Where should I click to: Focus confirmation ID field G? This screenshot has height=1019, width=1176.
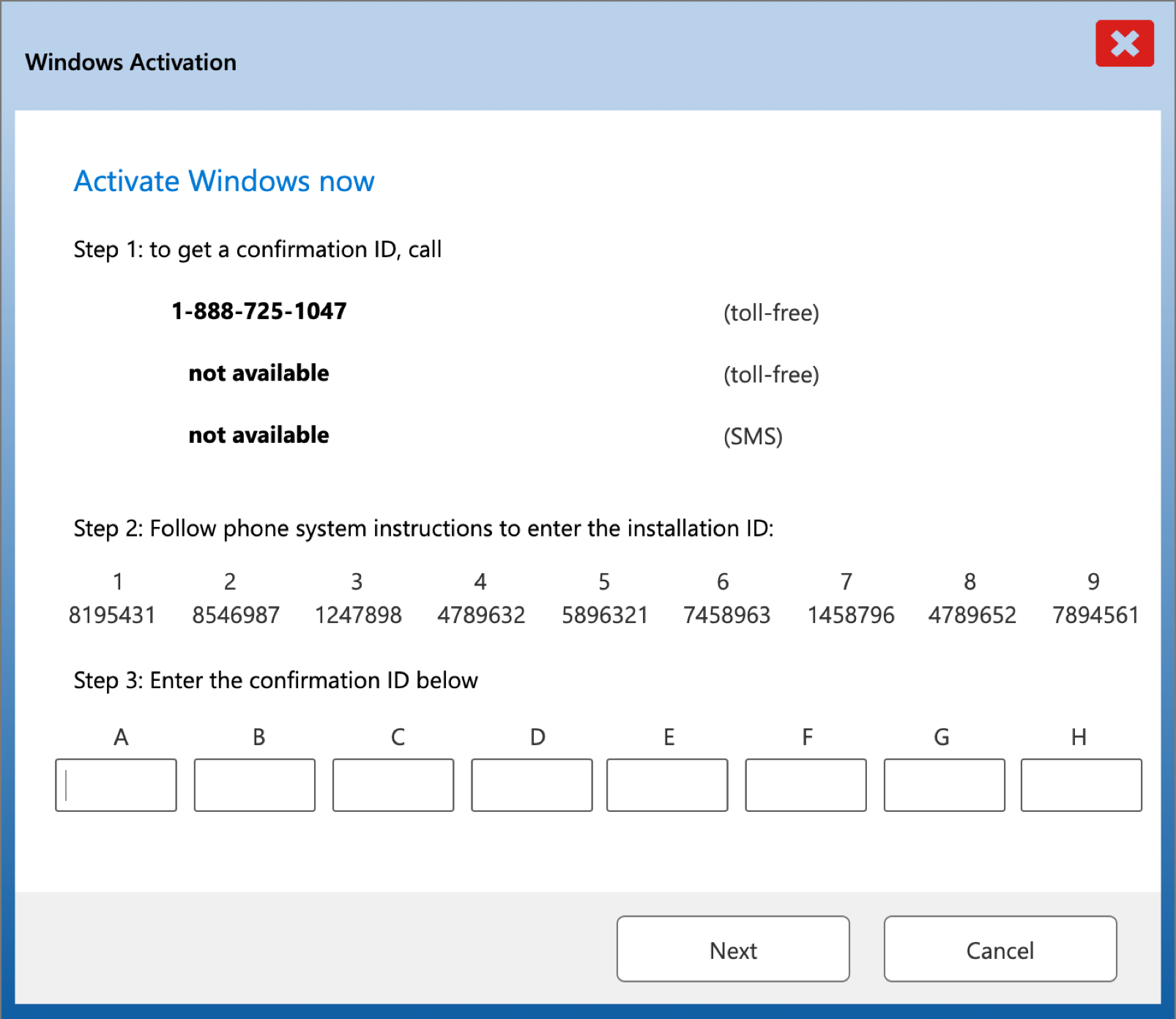[945, 785]
